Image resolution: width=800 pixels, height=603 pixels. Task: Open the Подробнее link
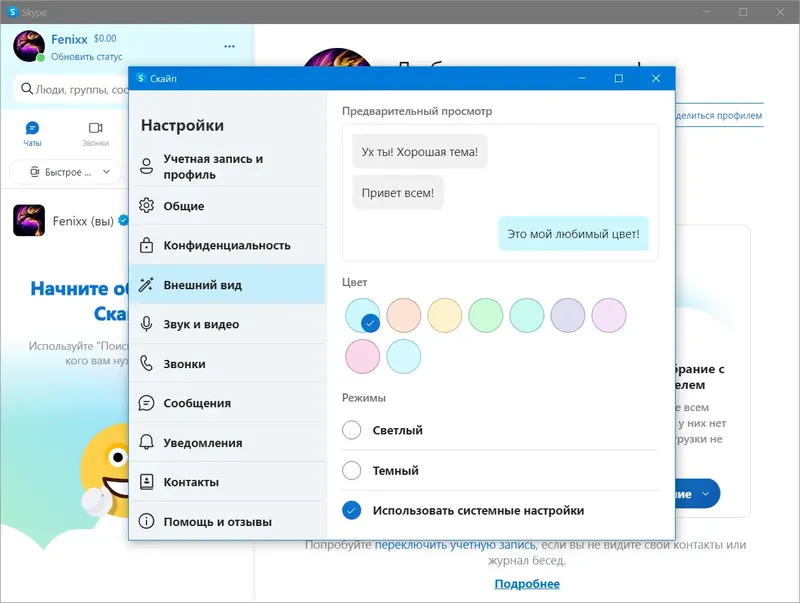(528, 583)
